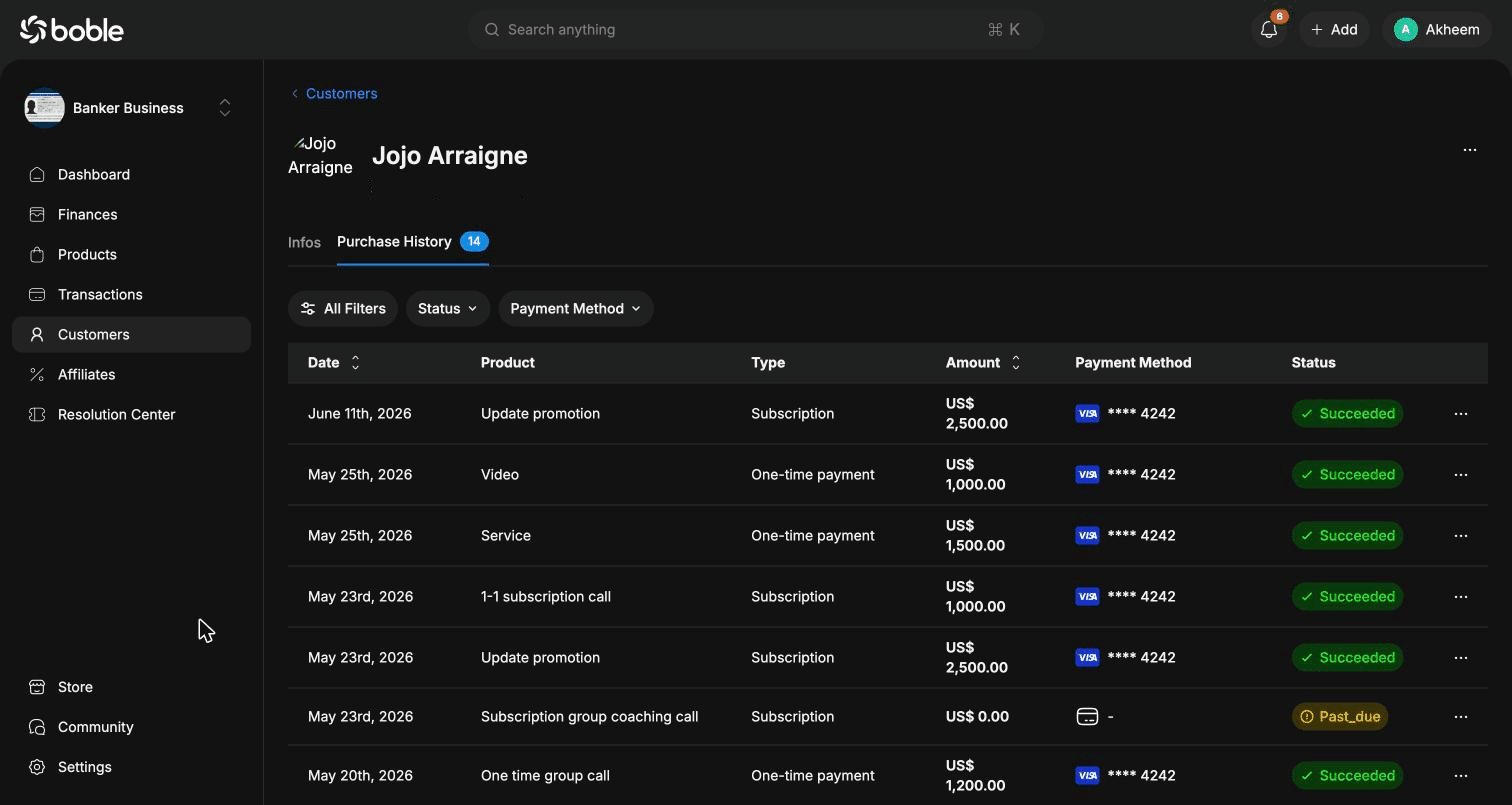Screen dimensions: 1512x805
Task: Open Resolution Center
Action: pyautogui.click(x=131, y=415)
